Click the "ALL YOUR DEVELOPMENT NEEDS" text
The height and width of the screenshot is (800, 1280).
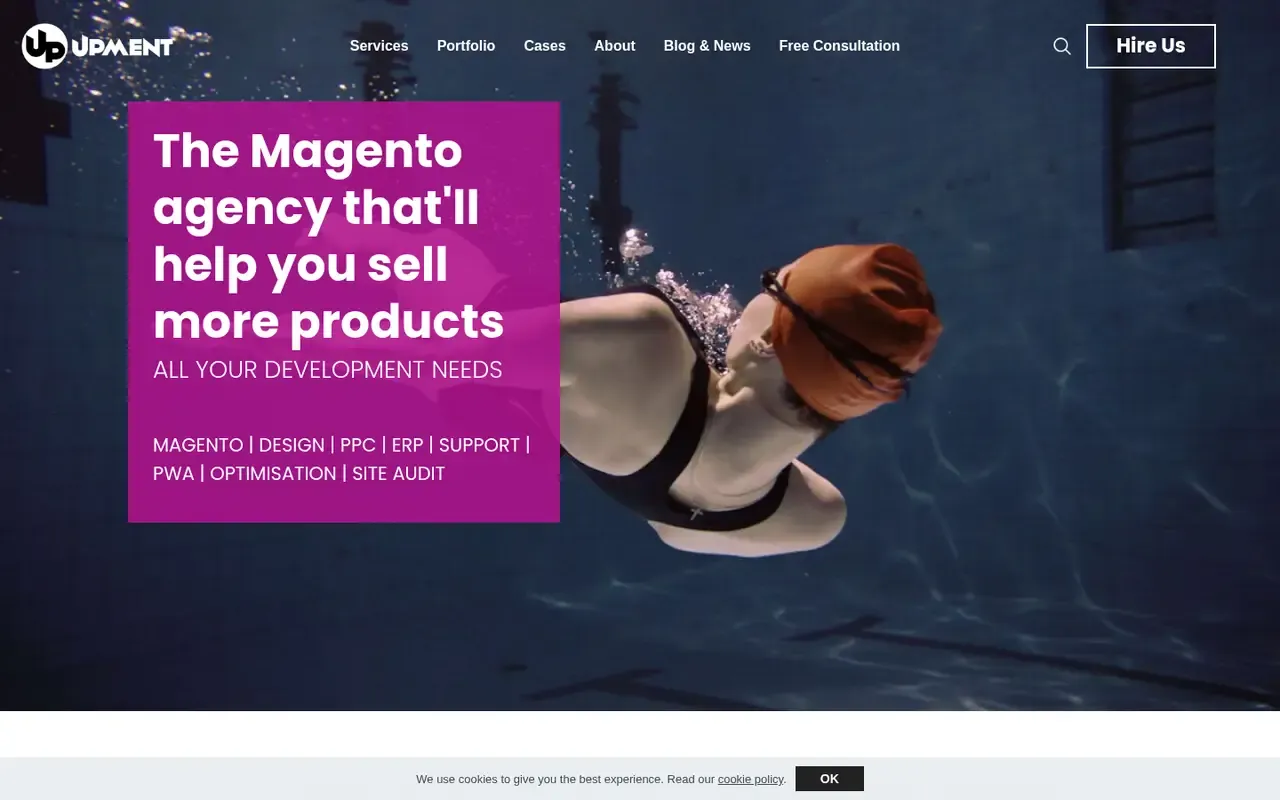pos(328,370)
